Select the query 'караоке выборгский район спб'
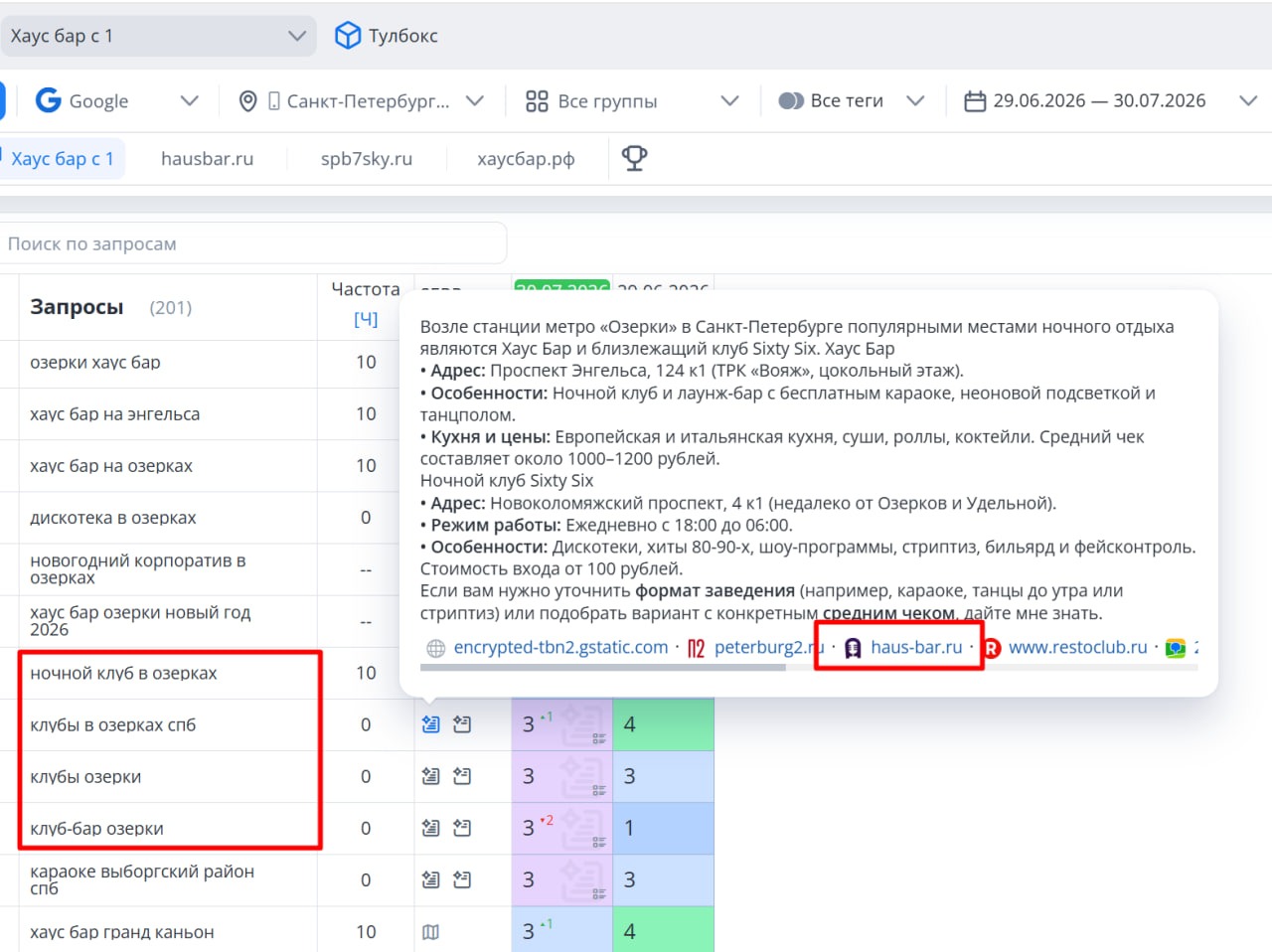1272x952 pixels. (142, 879)
